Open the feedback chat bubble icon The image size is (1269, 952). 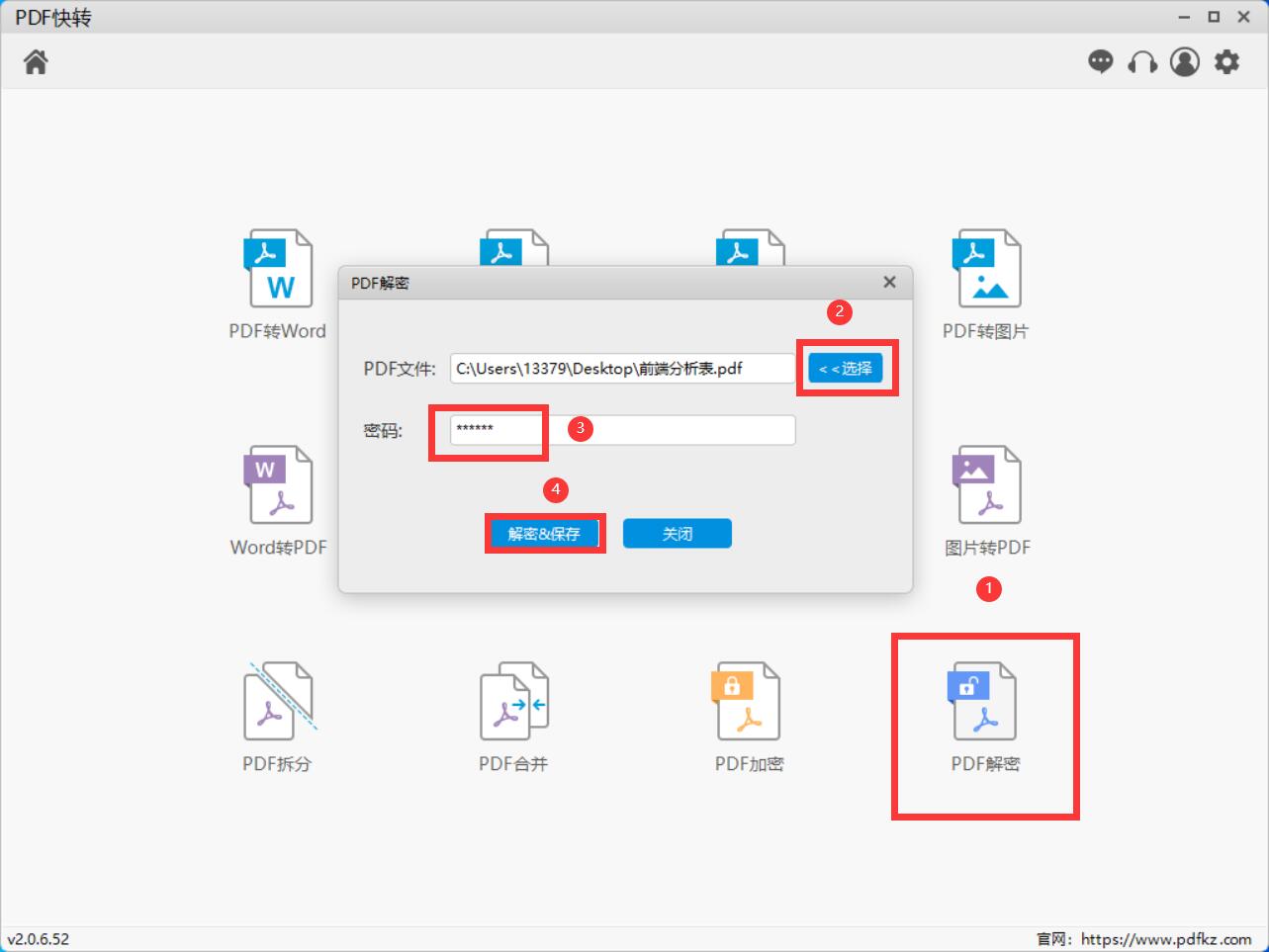point(1100,61)
